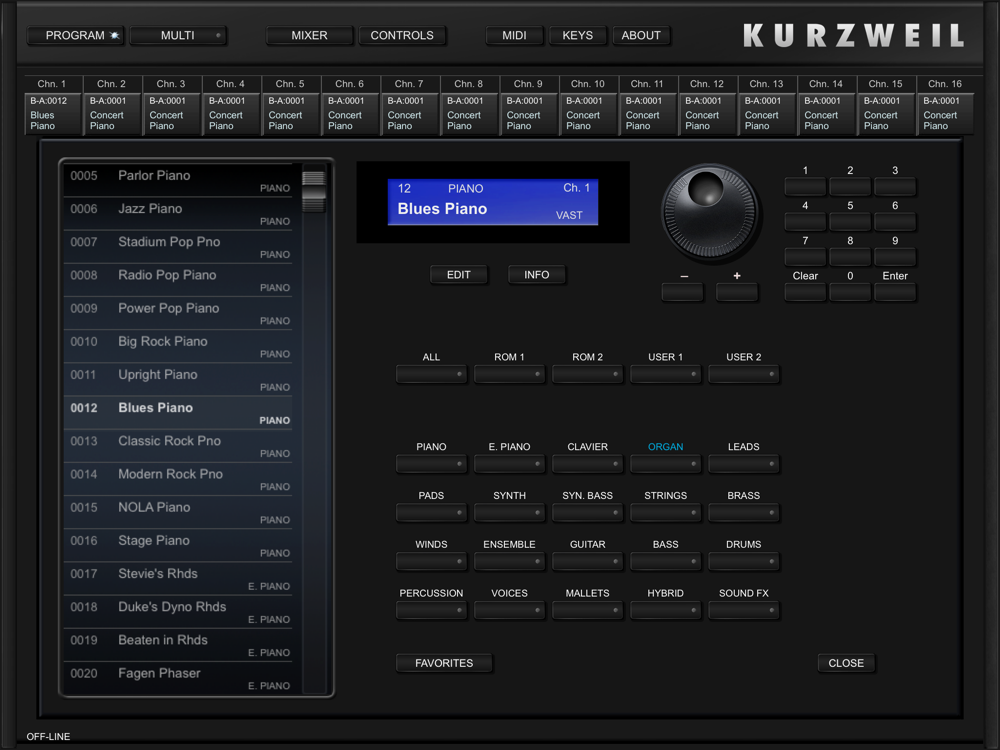The image size is (1000, 750).
Task: Tap number 4 on the numeric keypad
Action: click(x=805, y=222)
